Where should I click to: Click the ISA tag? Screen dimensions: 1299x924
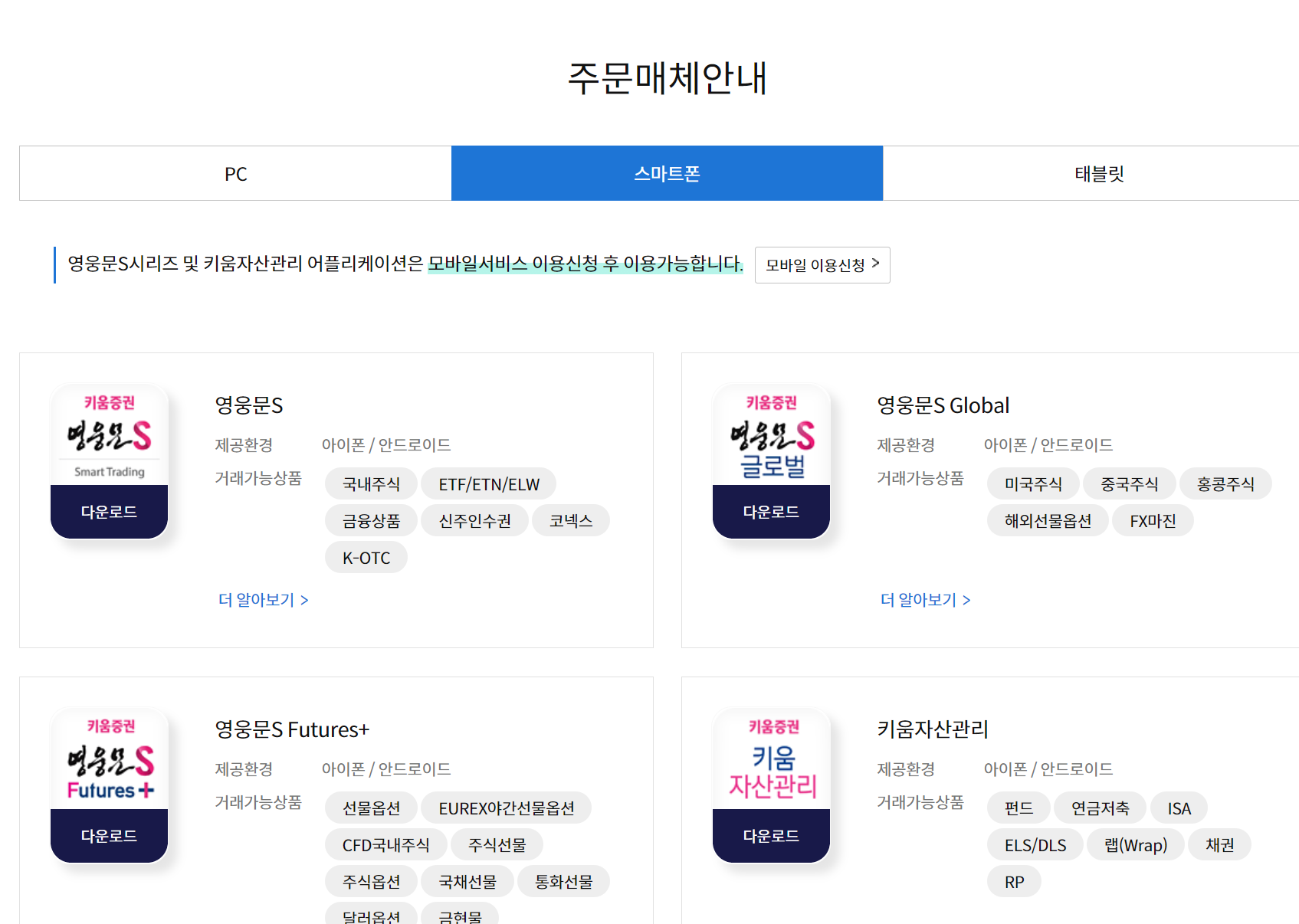pos(1179,808)
